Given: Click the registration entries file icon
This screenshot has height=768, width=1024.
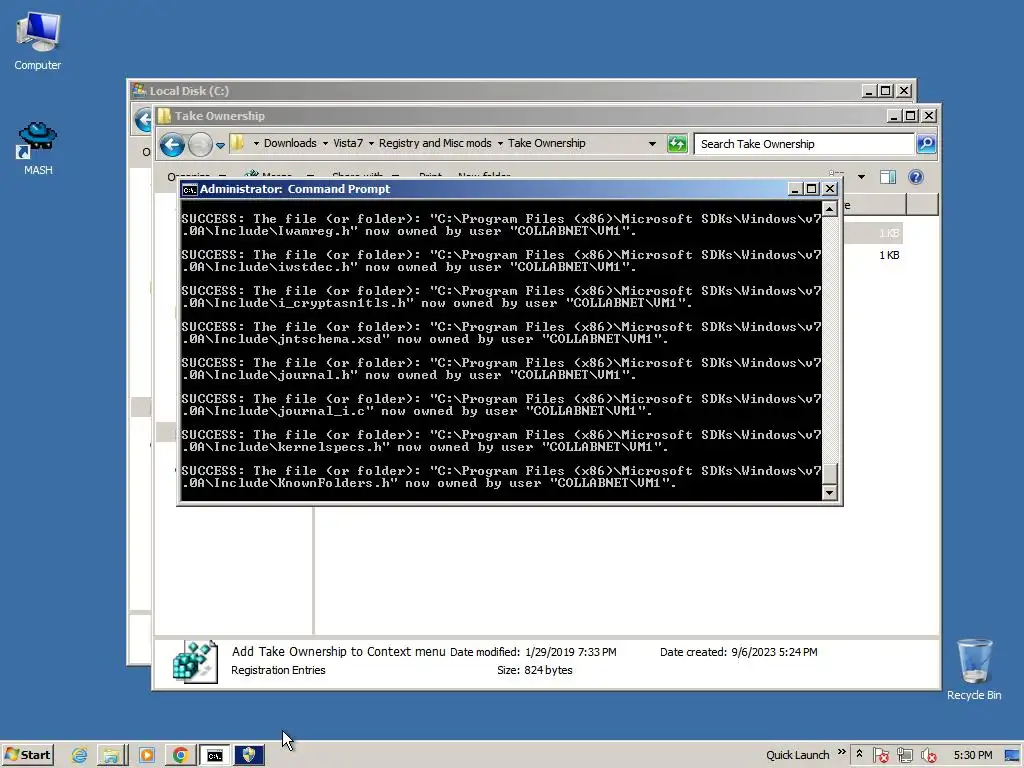Looking at the screenshot, I should [x=195, y=662].
